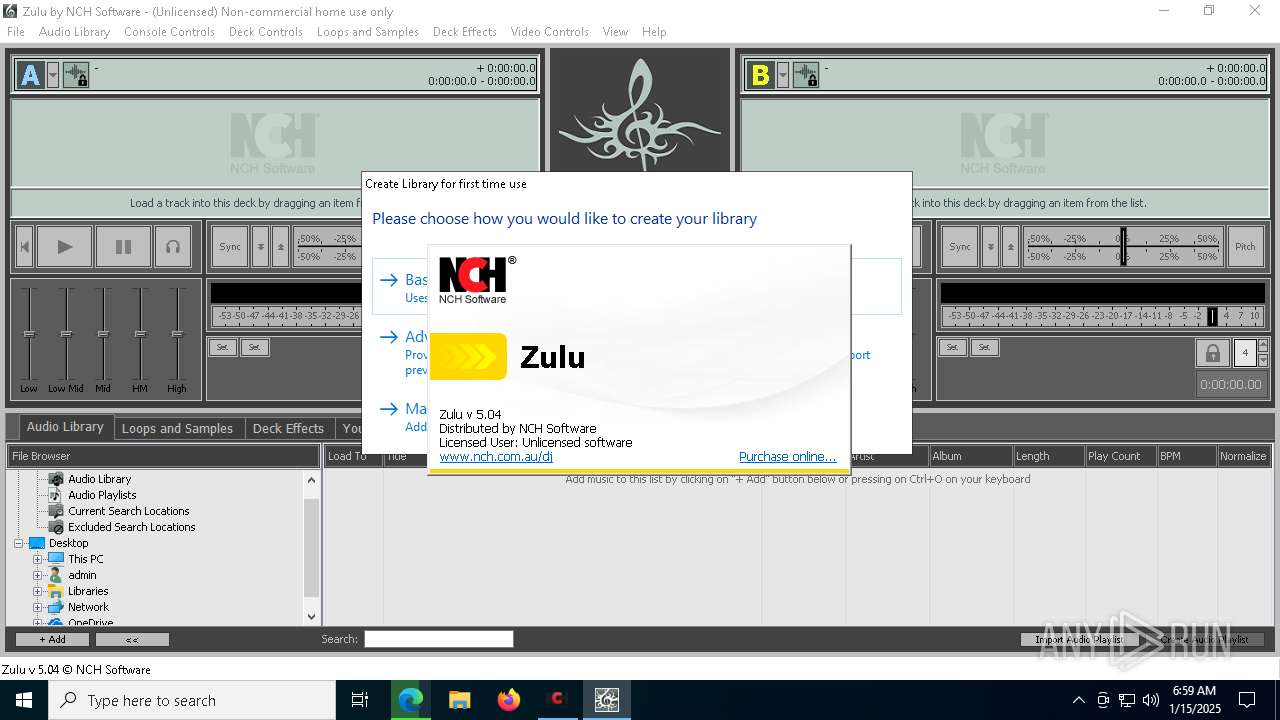
Task: Click the + Add button
Action: [x=52, y=639]
